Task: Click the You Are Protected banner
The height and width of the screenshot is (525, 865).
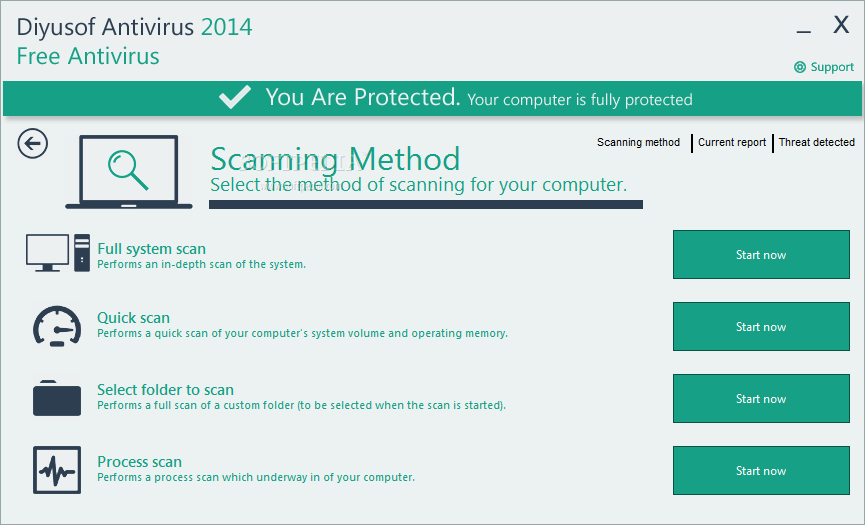Action: coord(432,98)
